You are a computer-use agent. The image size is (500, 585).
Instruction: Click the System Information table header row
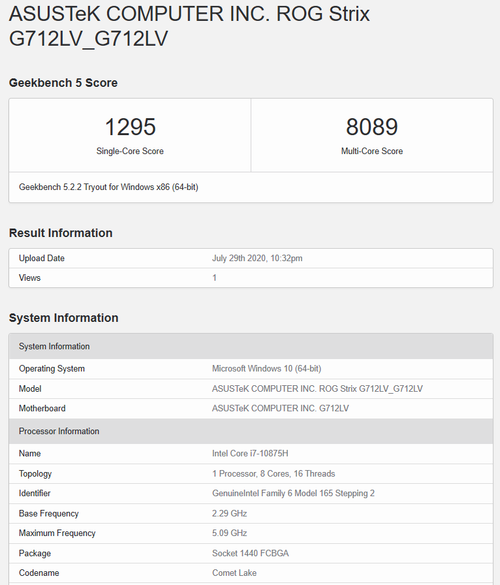click(251, 346)
